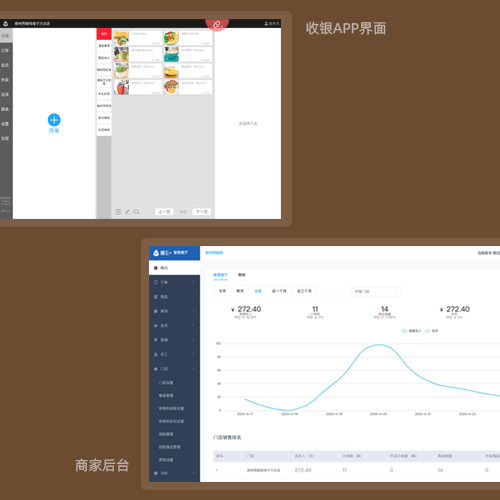The width and height of the screenshot is (500, 500).
Task: Expand the 员工 sidebar menu chevron
Action: [x=193, y=354]
